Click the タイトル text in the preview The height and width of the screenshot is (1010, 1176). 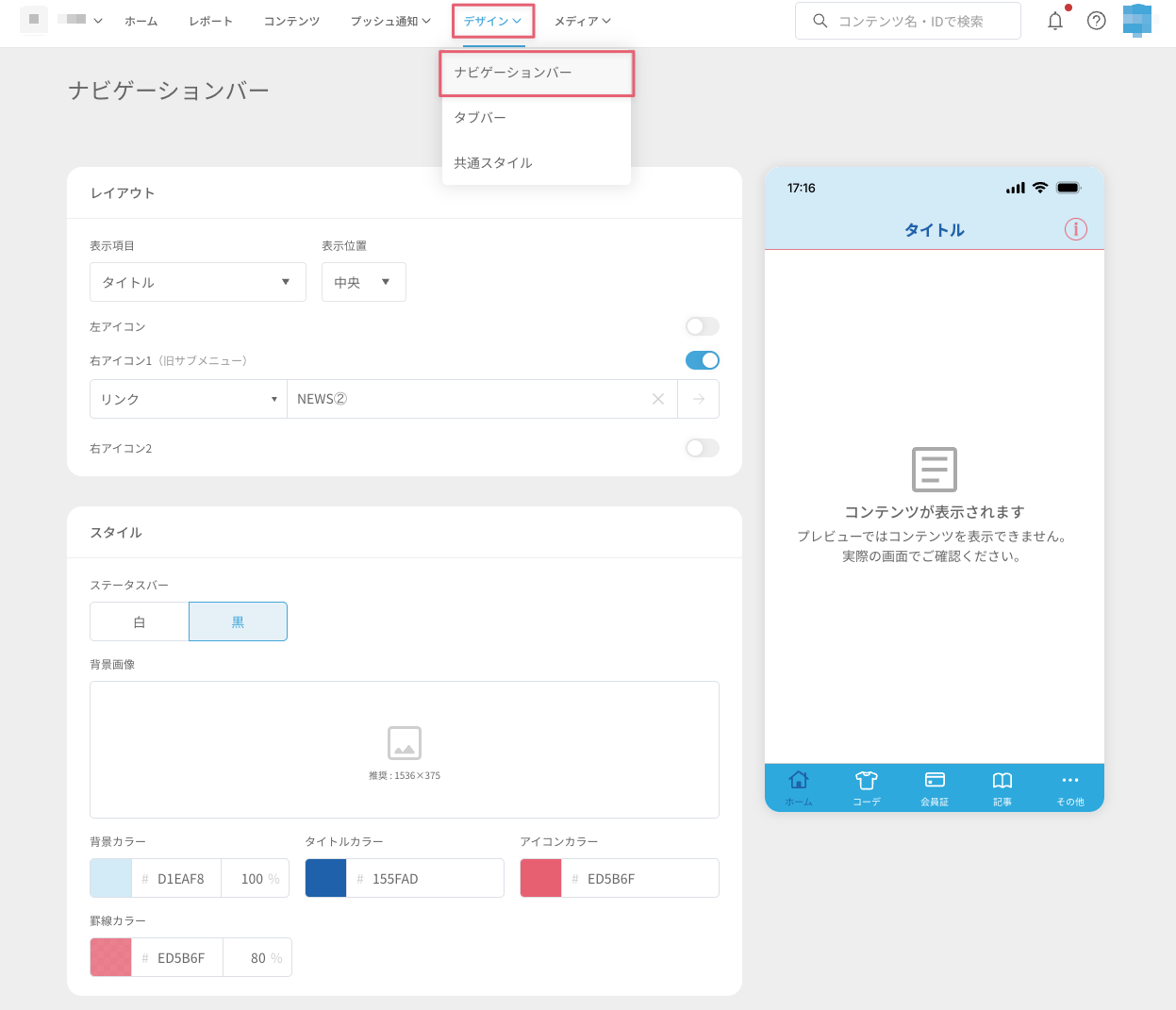(935, 230)
